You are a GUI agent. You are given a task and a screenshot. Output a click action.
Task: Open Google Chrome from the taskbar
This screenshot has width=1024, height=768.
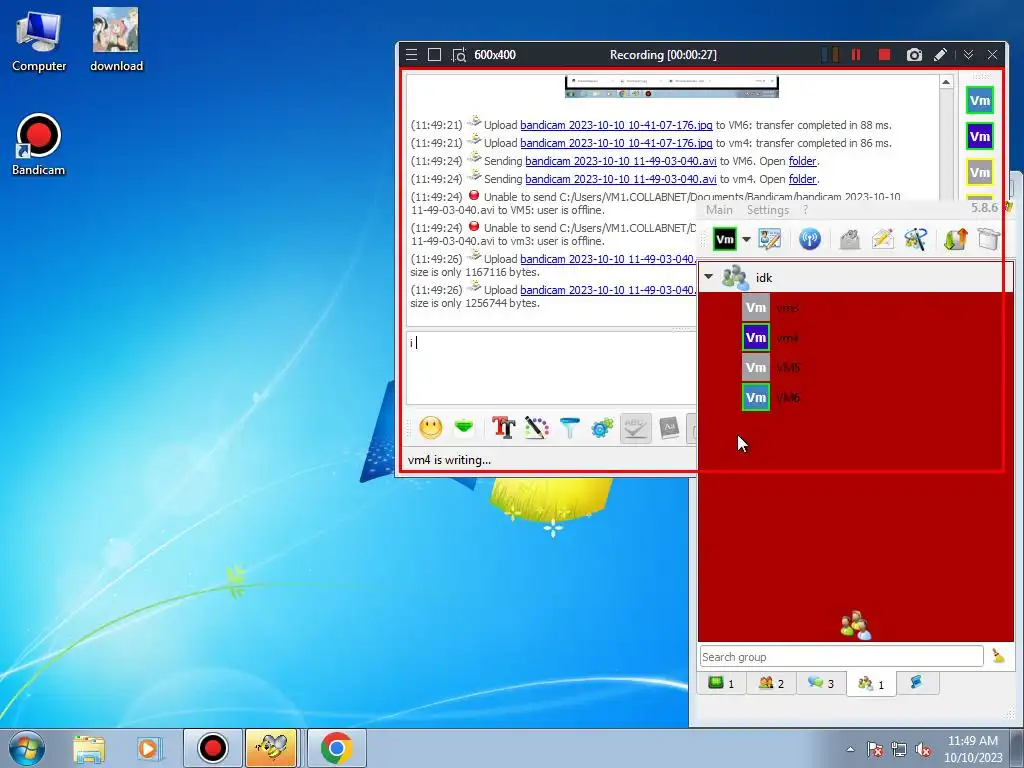337,748
